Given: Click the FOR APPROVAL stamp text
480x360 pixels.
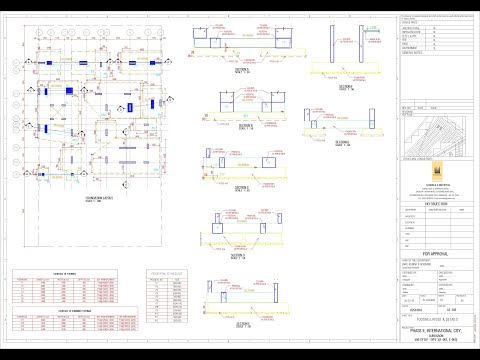Looking at the screenshot, I should tap(435, 254).
